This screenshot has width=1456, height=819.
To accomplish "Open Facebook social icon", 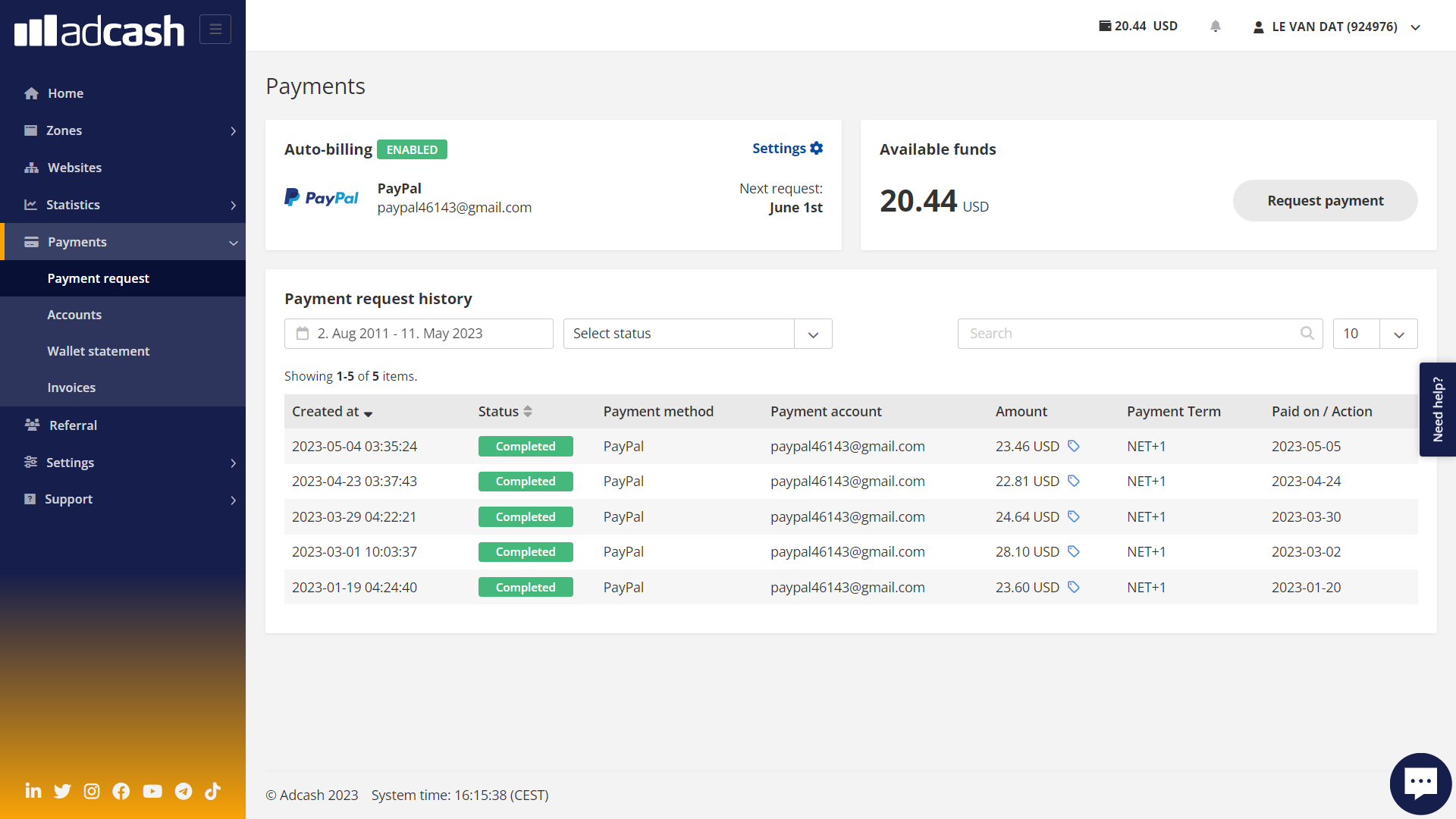I will [121, 791].
